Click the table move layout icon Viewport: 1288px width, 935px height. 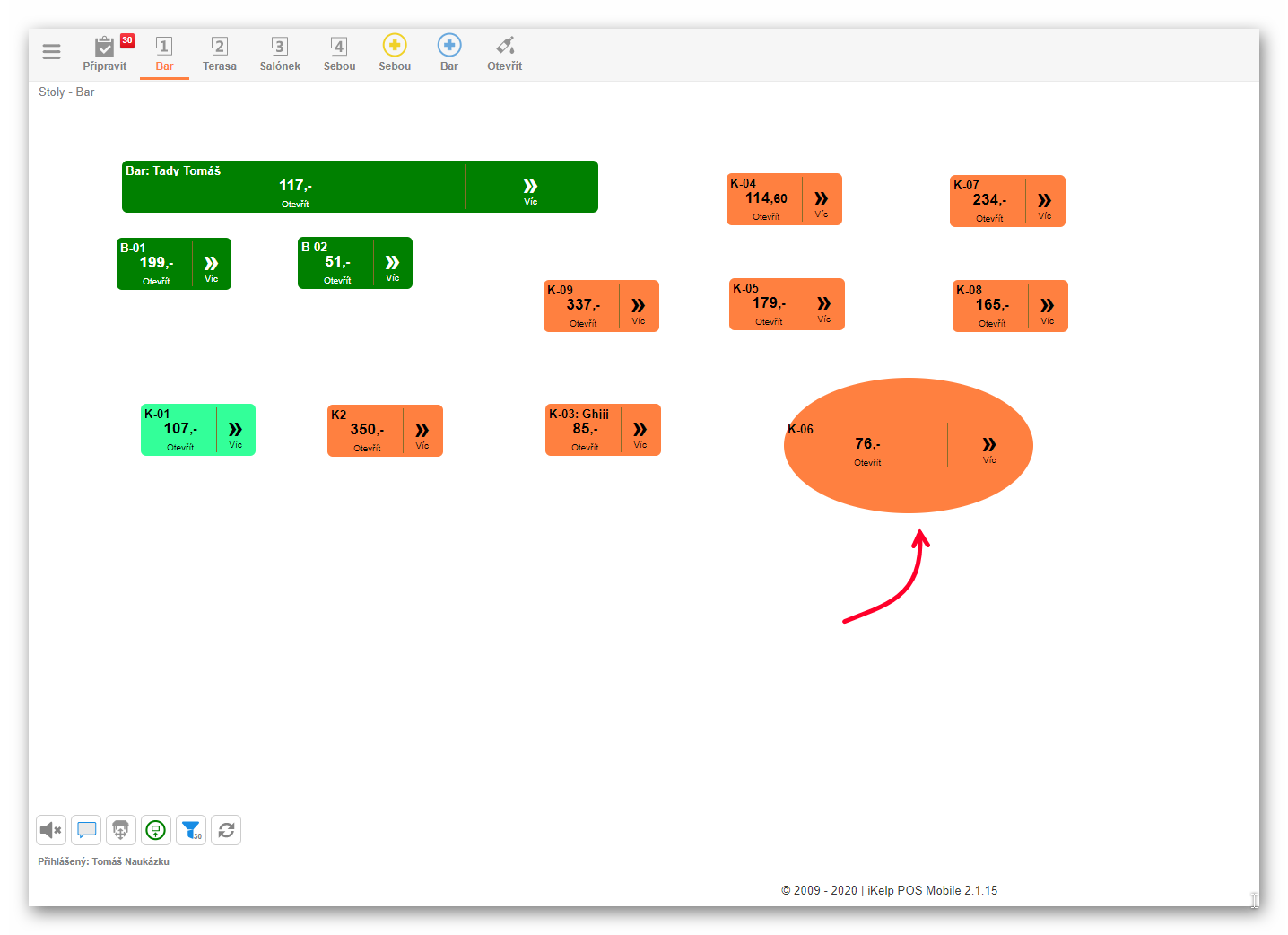[121, 830]
